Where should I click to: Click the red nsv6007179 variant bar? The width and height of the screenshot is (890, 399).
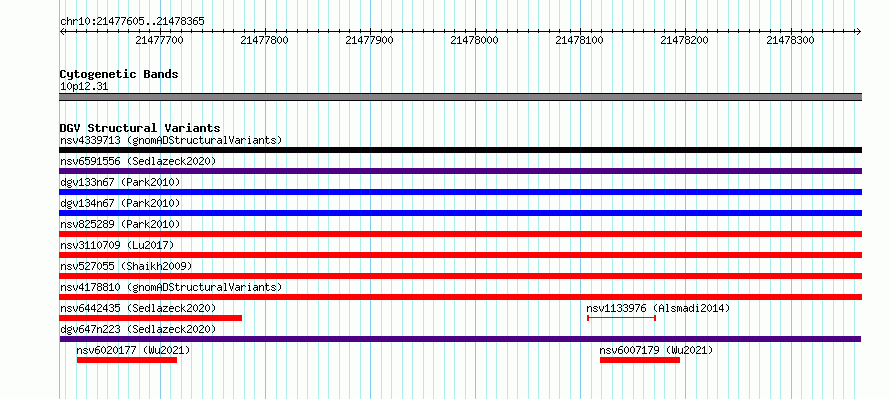pyautogui.click(x=640, y=360)
